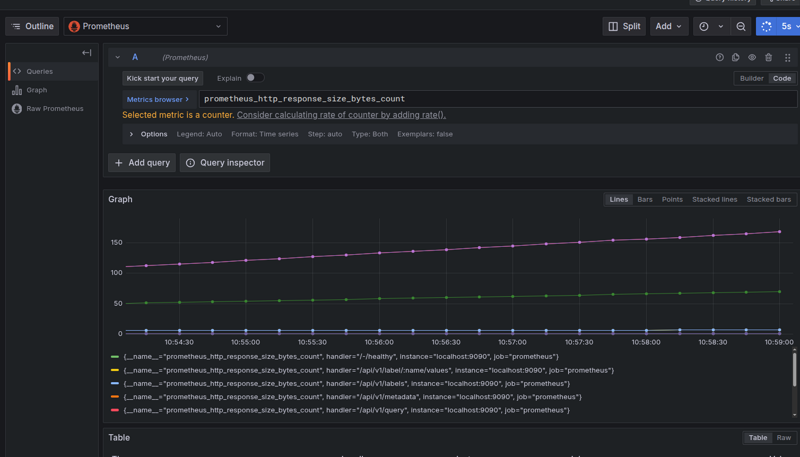800x457 pixels.
Task: Click into the PromQL query input field
Action: (x=497, y=99)
